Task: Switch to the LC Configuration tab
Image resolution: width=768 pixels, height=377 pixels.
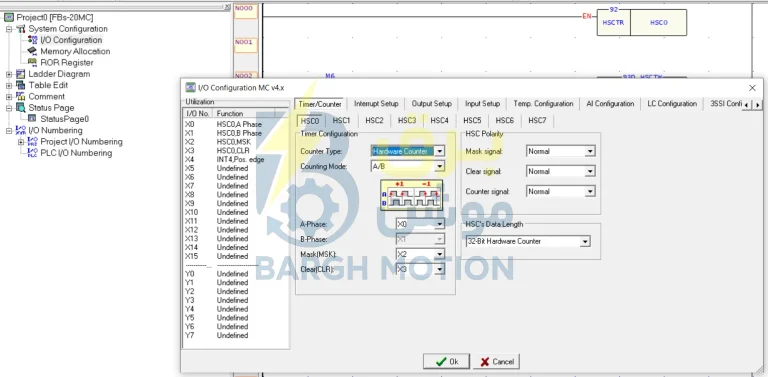Action: (672, 104)
